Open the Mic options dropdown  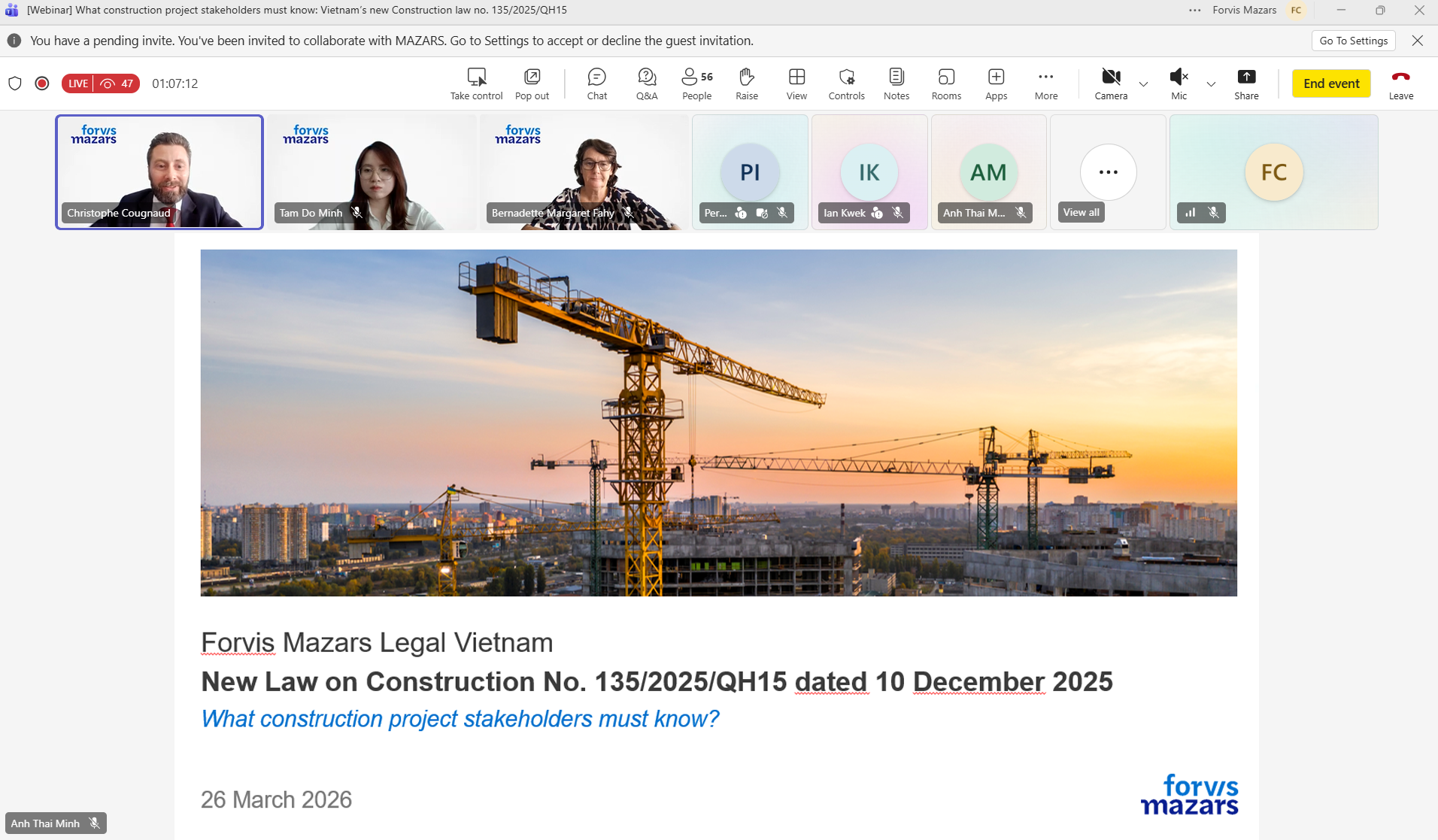[x=1210, y=84]
